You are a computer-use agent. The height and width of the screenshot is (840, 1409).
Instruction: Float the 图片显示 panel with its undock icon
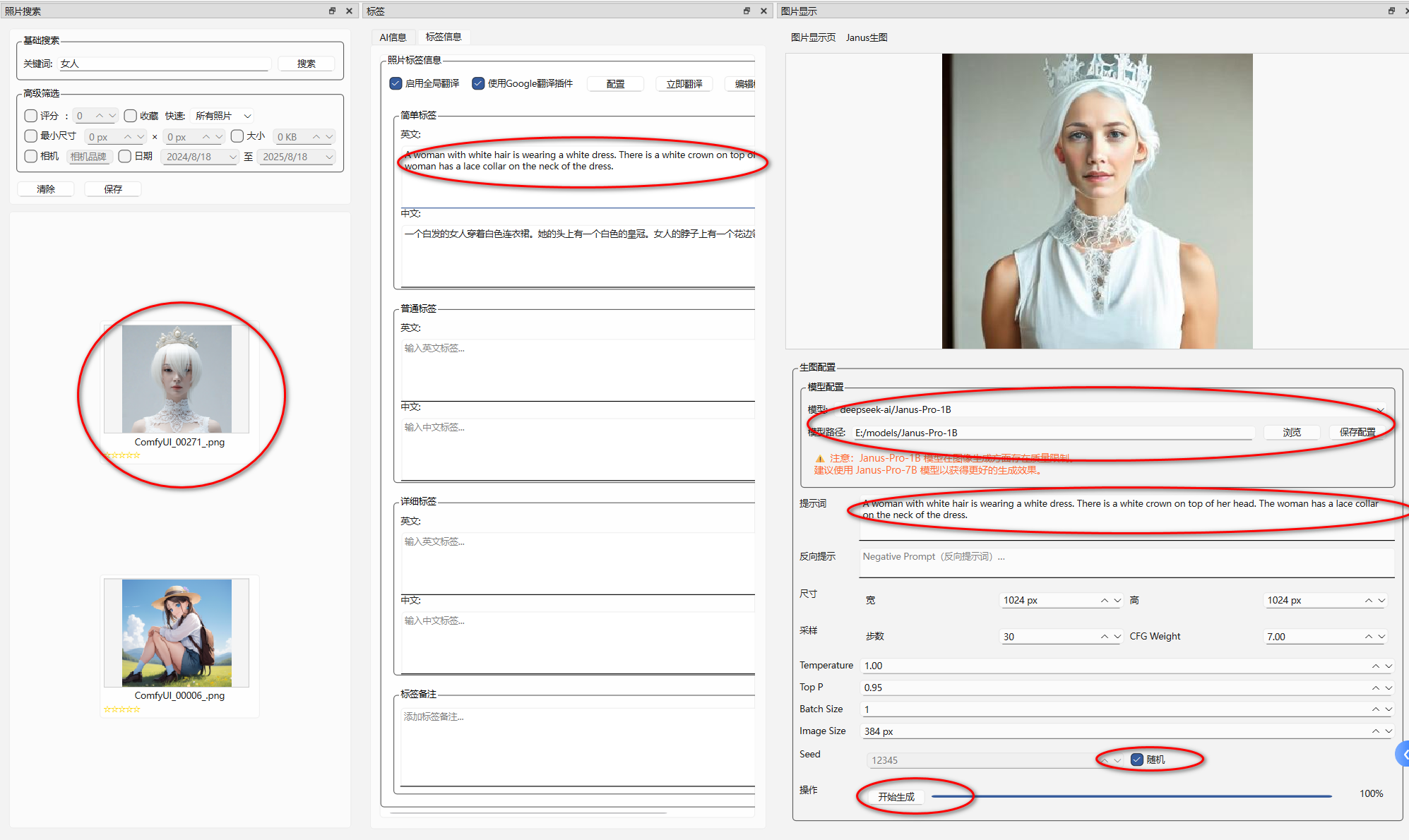click(1391, 11)
